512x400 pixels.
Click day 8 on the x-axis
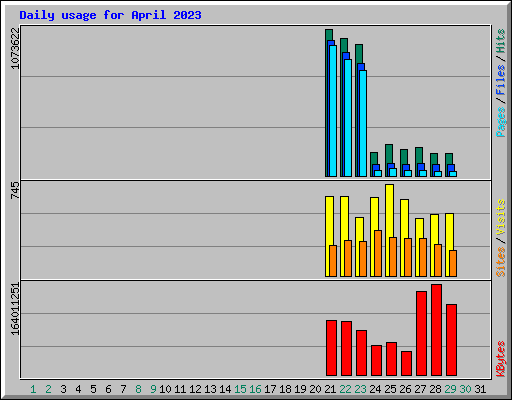coord(138,389)
